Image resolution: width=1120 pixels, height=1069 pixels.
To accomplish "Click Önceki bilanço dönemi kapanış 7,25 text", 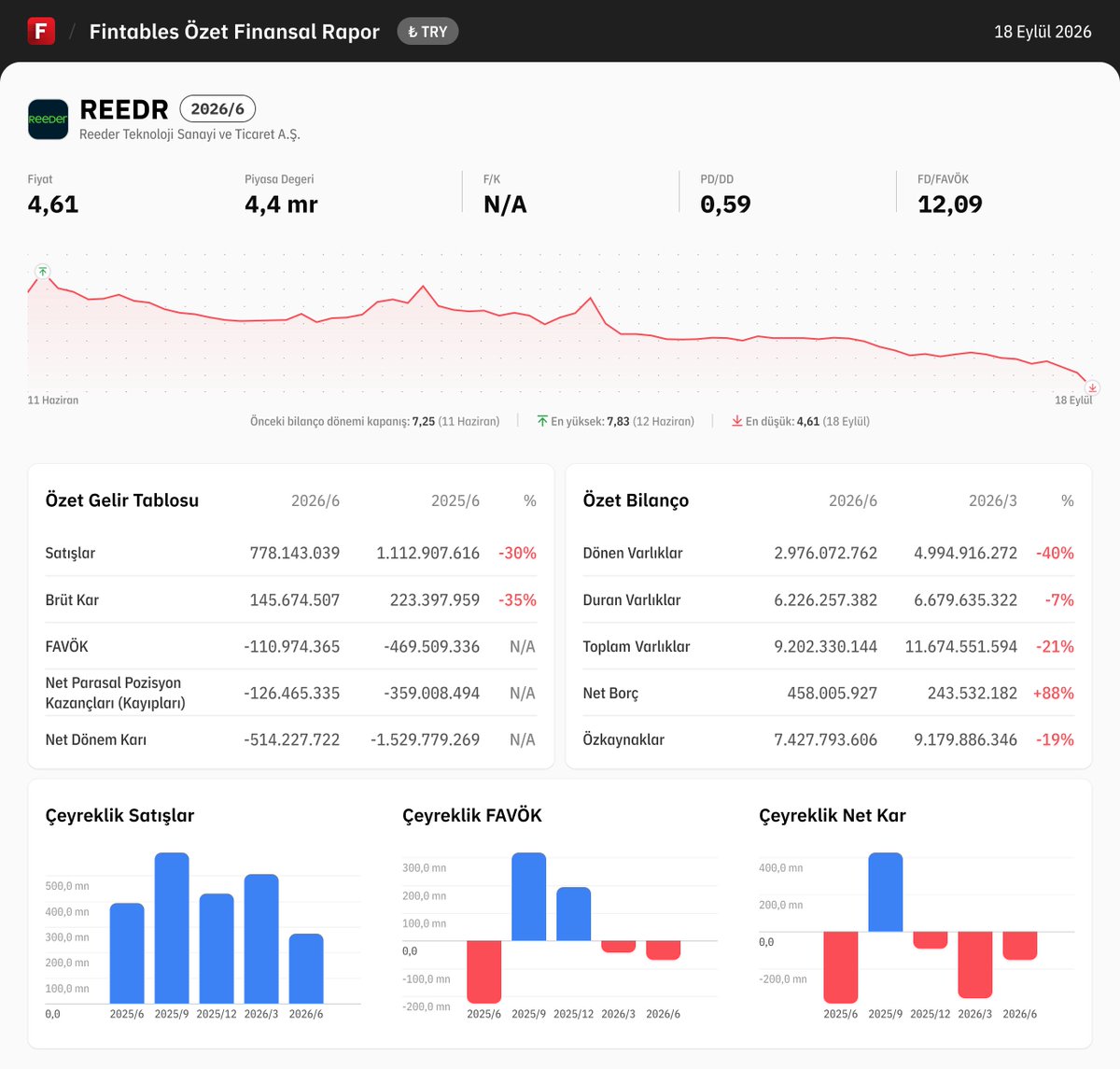I will 374,421.
